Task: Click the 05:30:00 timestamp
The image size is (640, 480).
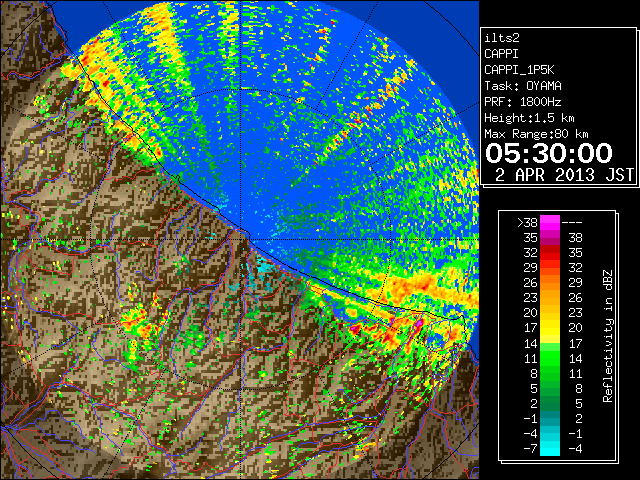Action: tap(549, 153)
